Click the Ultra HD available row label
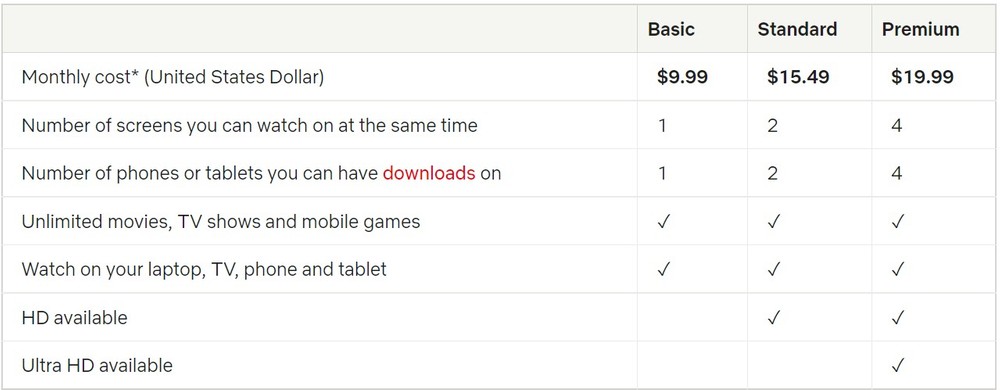This screenshot has height=390, width=1000. click(97, 366)
